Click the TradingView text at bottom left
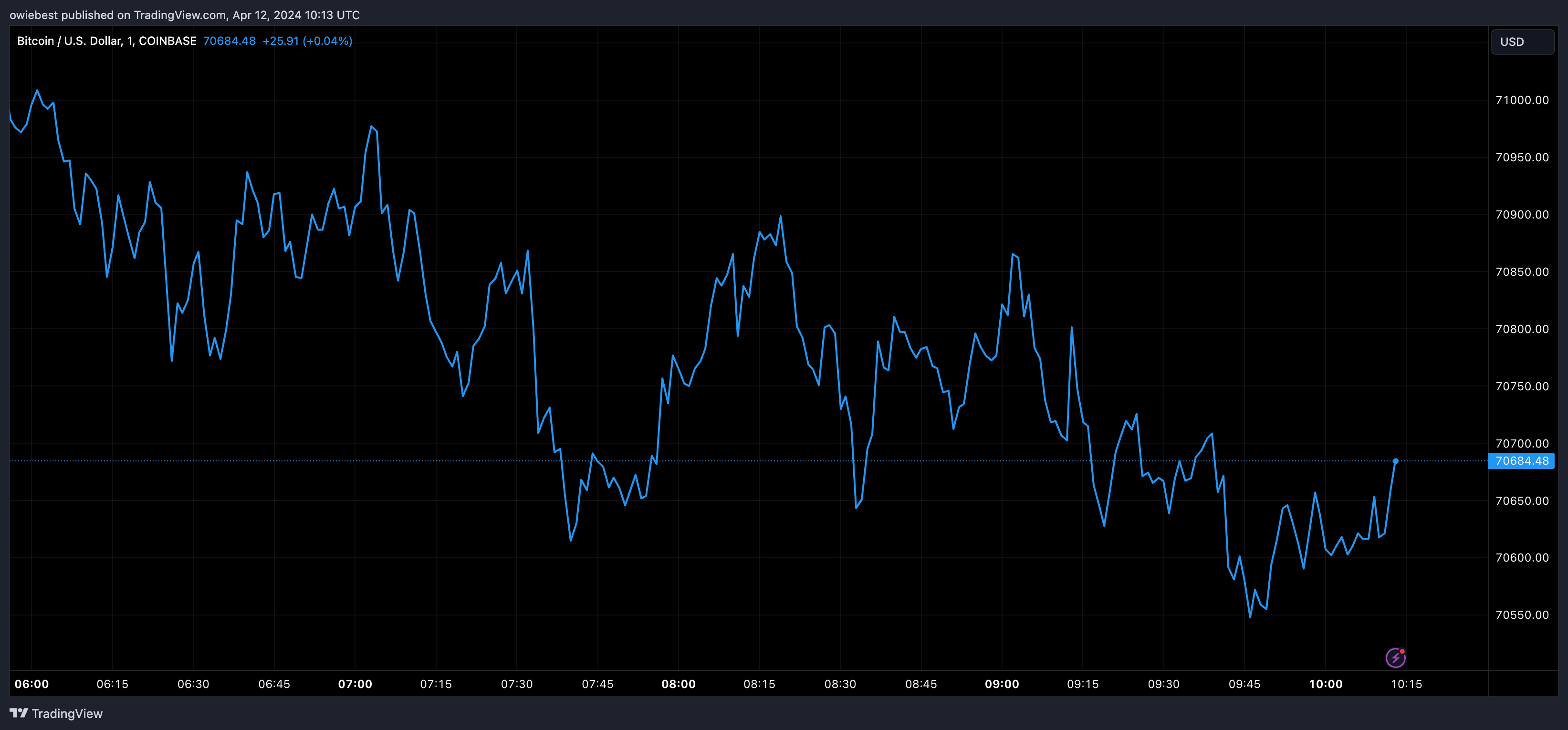Screen dimensions: 1568x730 pos(67,714)
